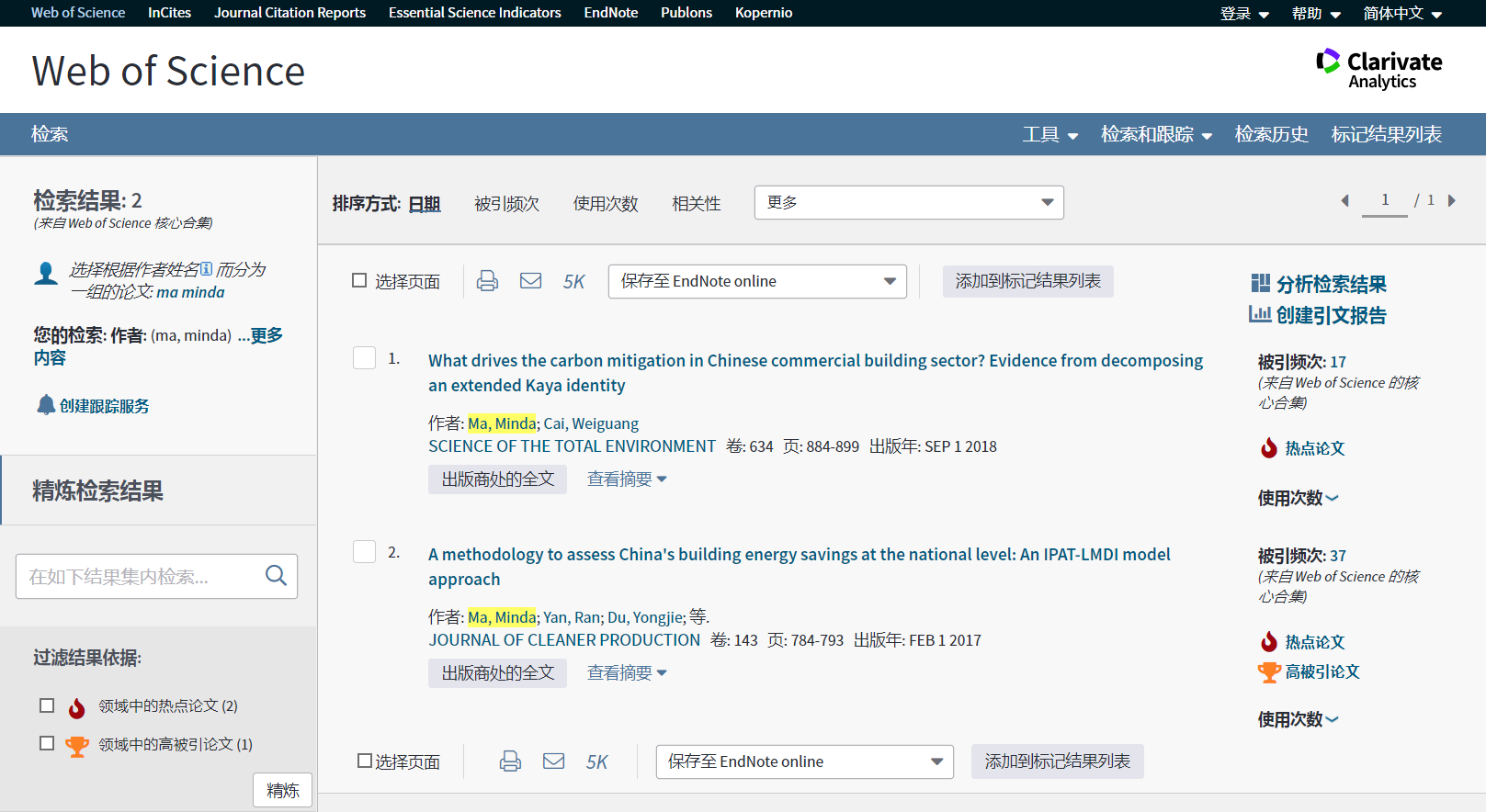Expand 查看摘要 for result 2
1486x812 pixels.
[627, 672]
